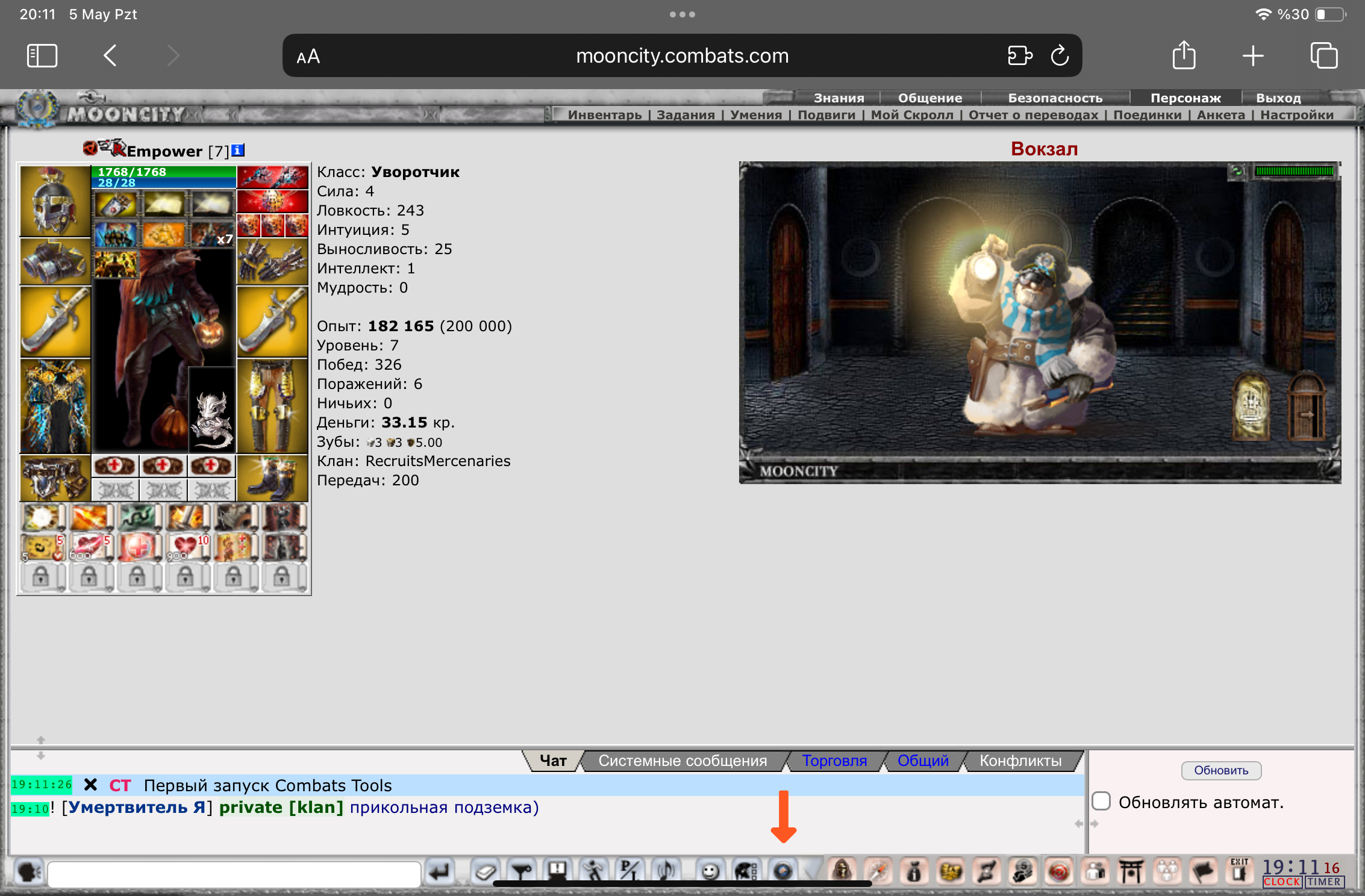Open the info icon next to Empower
This screenshot has height=896, width=1365.
[x=238, y=151]
